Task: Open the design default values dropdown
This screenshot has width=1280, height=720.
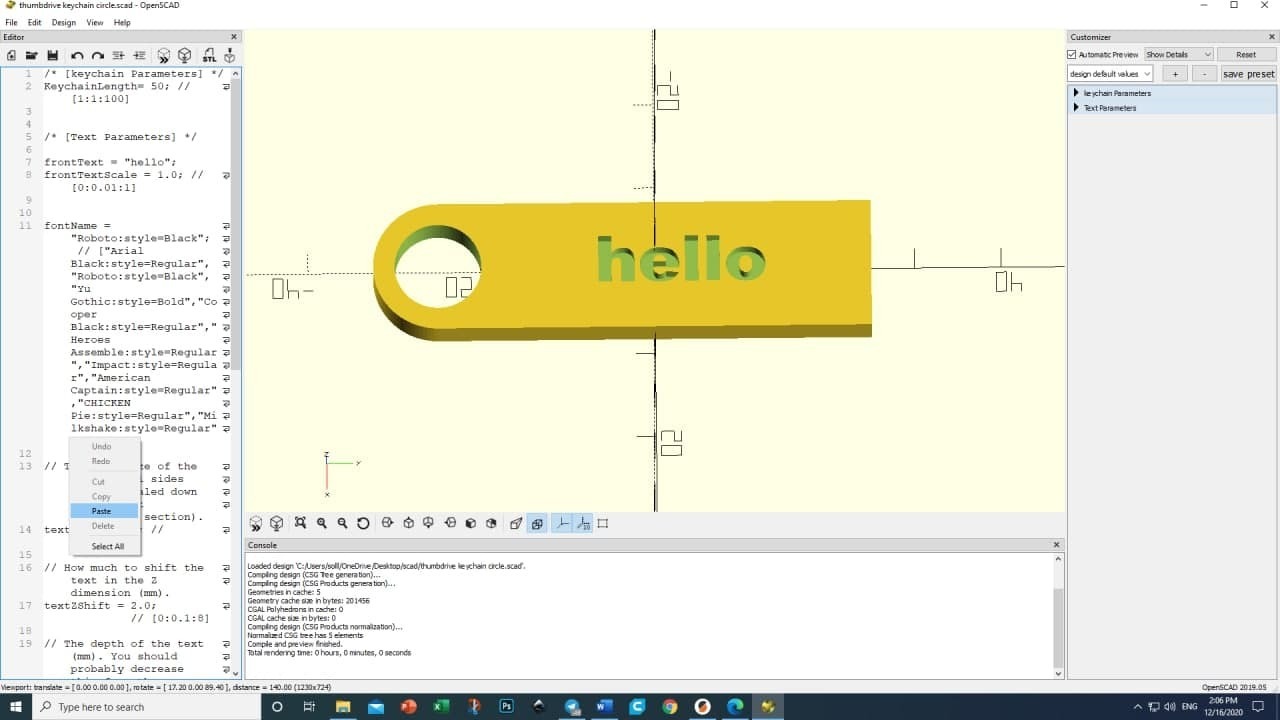Action: pyautogui.click(x=1109, y=73)
